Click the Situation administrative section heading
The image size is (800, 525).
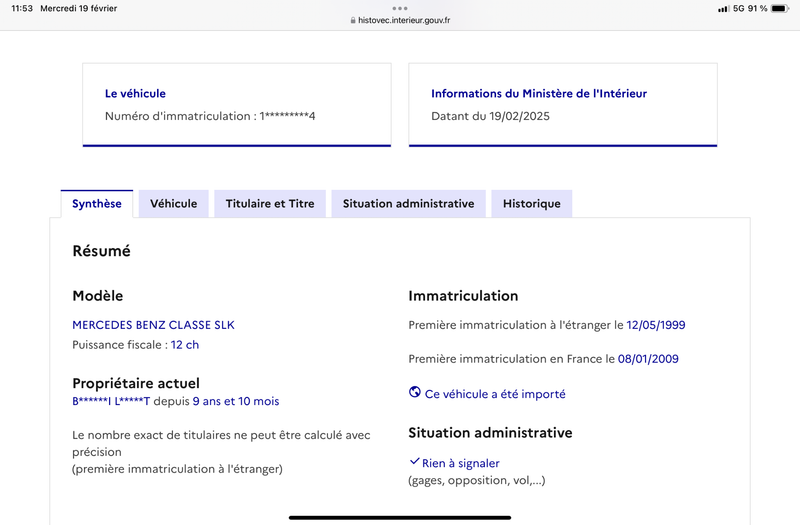tap(490, 433)
